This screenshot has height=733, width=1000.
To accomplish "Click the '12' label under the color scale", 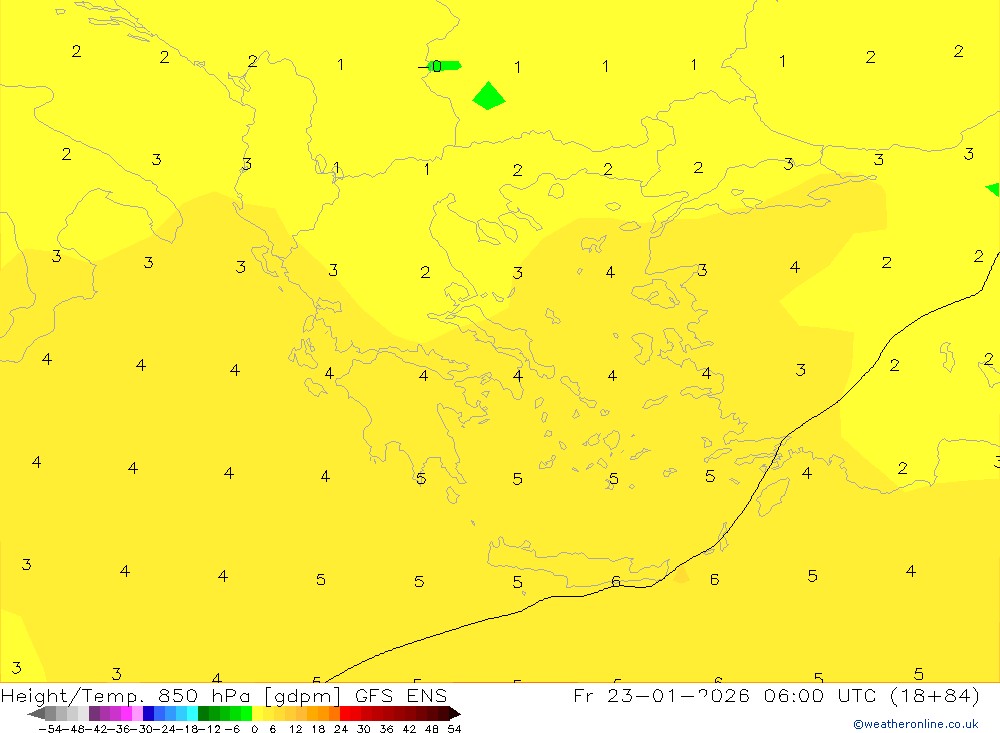I will click(295, 729).
